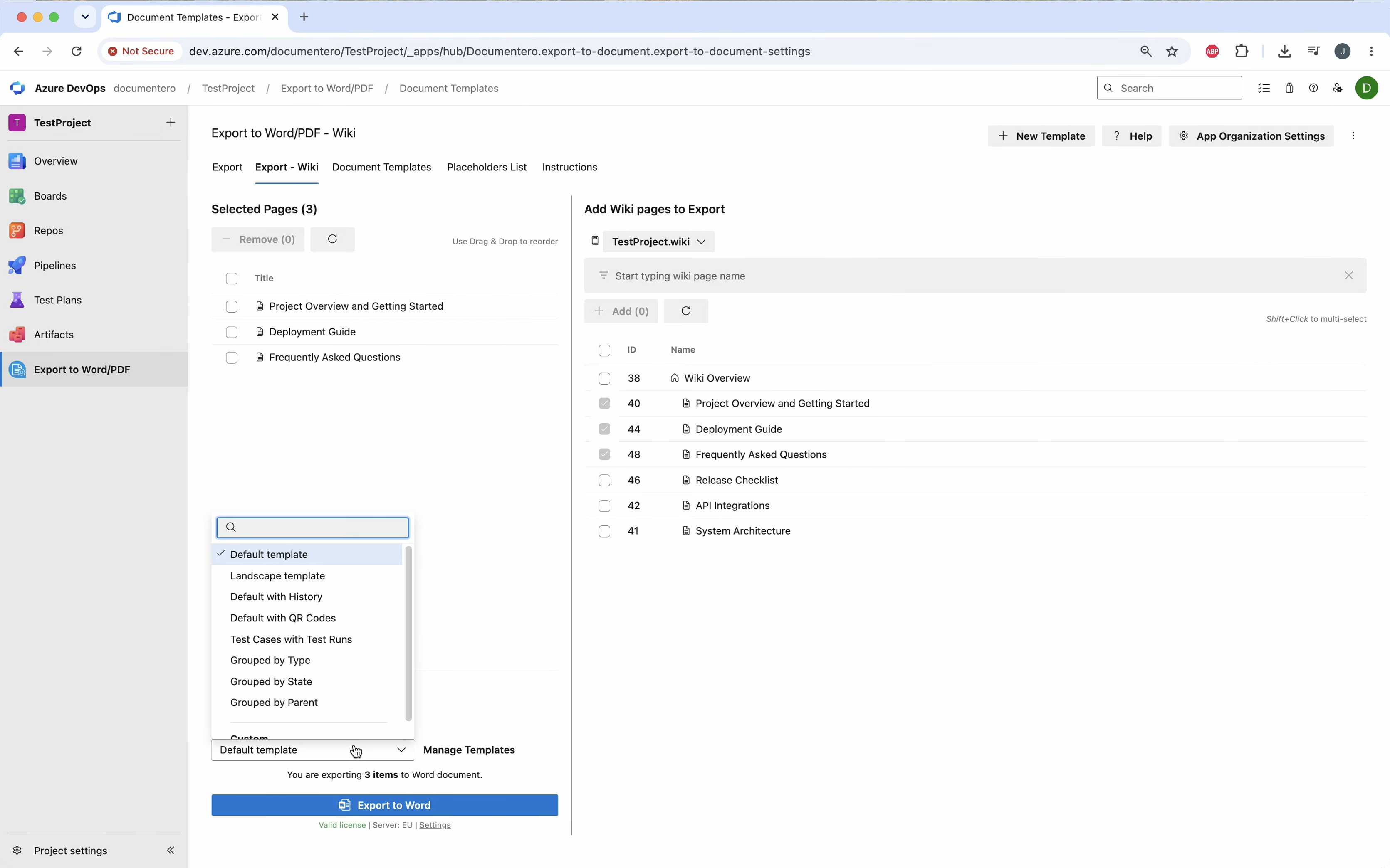Click the plus icon next to TestProject

click(171, 122)
